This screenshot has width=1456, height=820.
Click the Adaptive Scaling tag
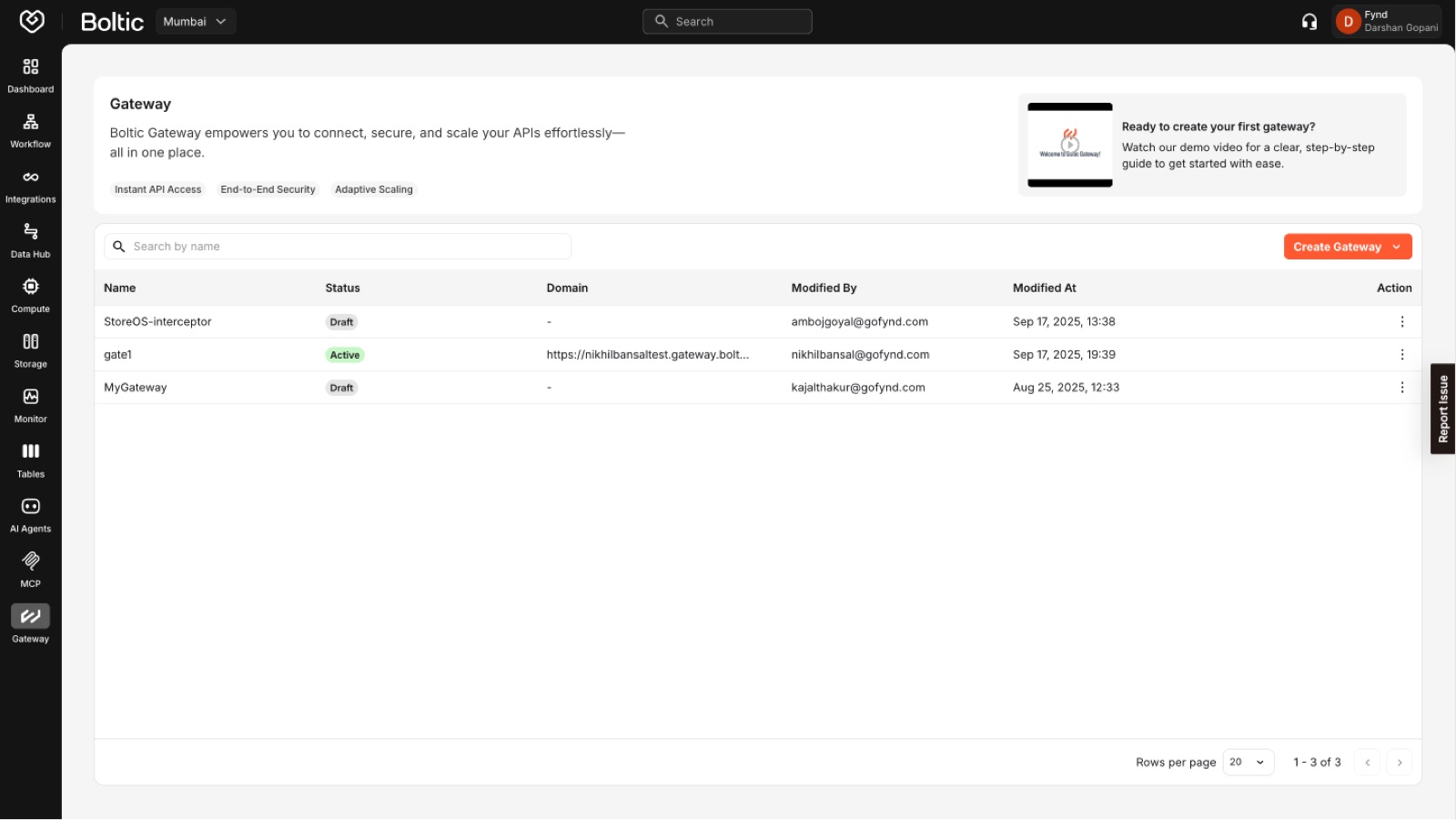coord(374,189)
